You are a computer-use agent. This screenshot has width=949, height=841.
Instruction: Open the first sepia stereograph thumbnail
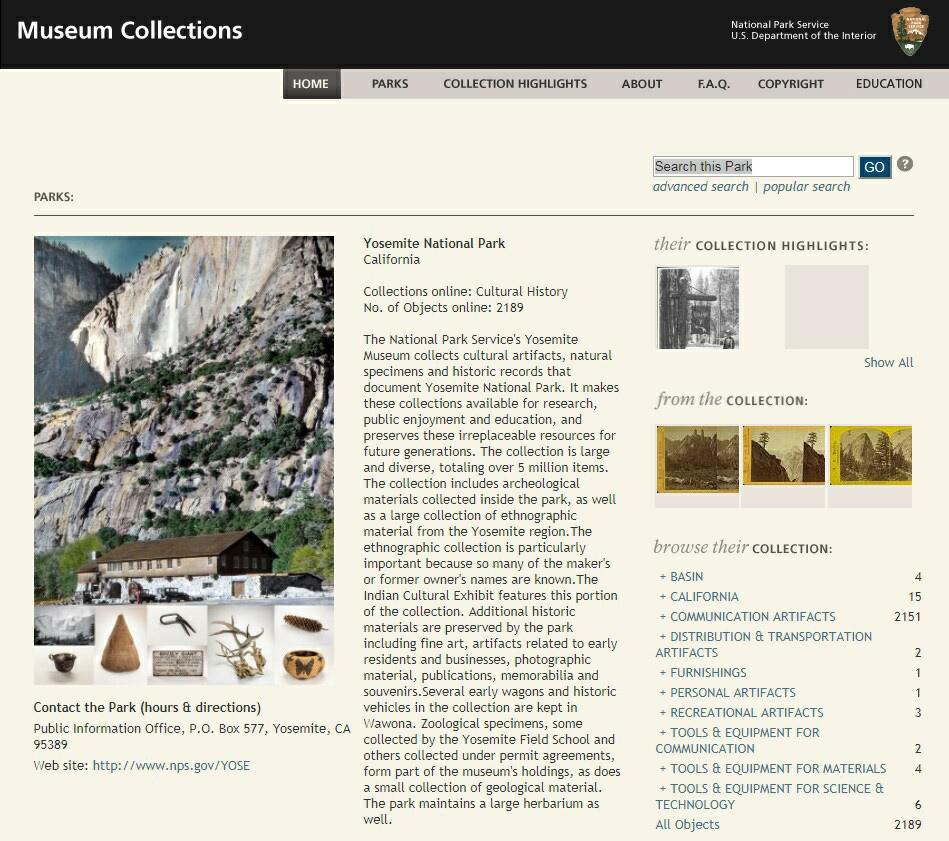point(697,459)
